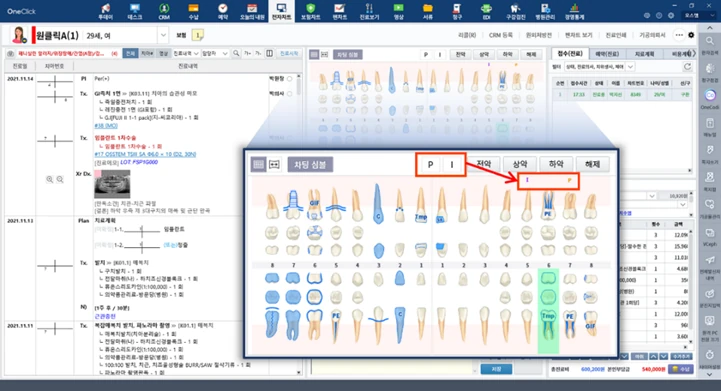Click the magnifier in the chart-history toolbar

[236, 53]
